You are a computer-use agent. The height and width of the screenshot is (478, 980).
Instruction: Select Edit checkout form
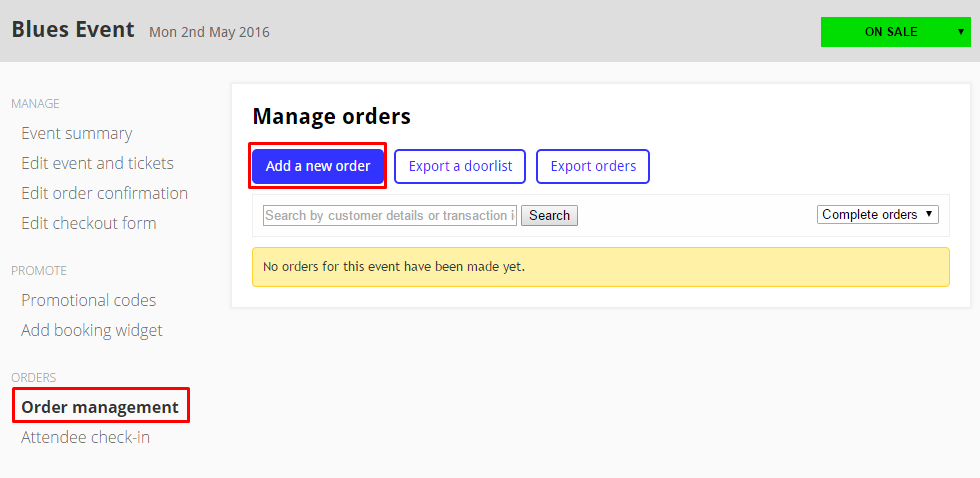click(89, 223)
